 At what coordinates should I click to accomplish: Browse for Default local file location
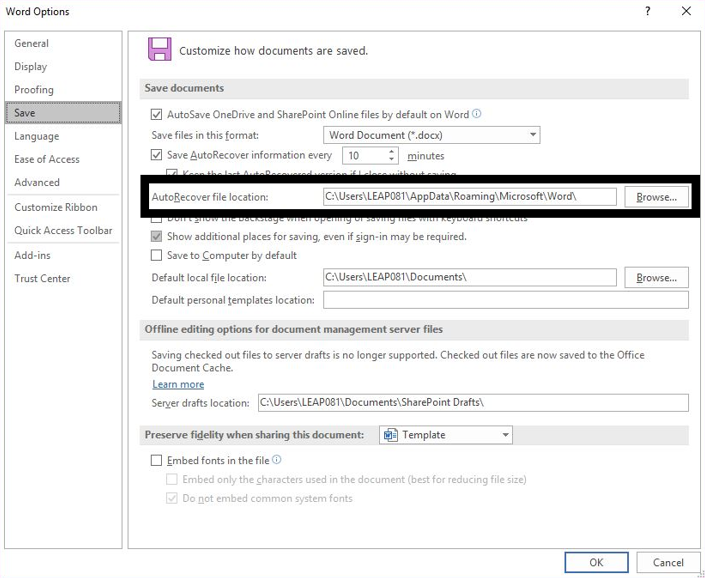pyautogui.click(x=656, y=277)
